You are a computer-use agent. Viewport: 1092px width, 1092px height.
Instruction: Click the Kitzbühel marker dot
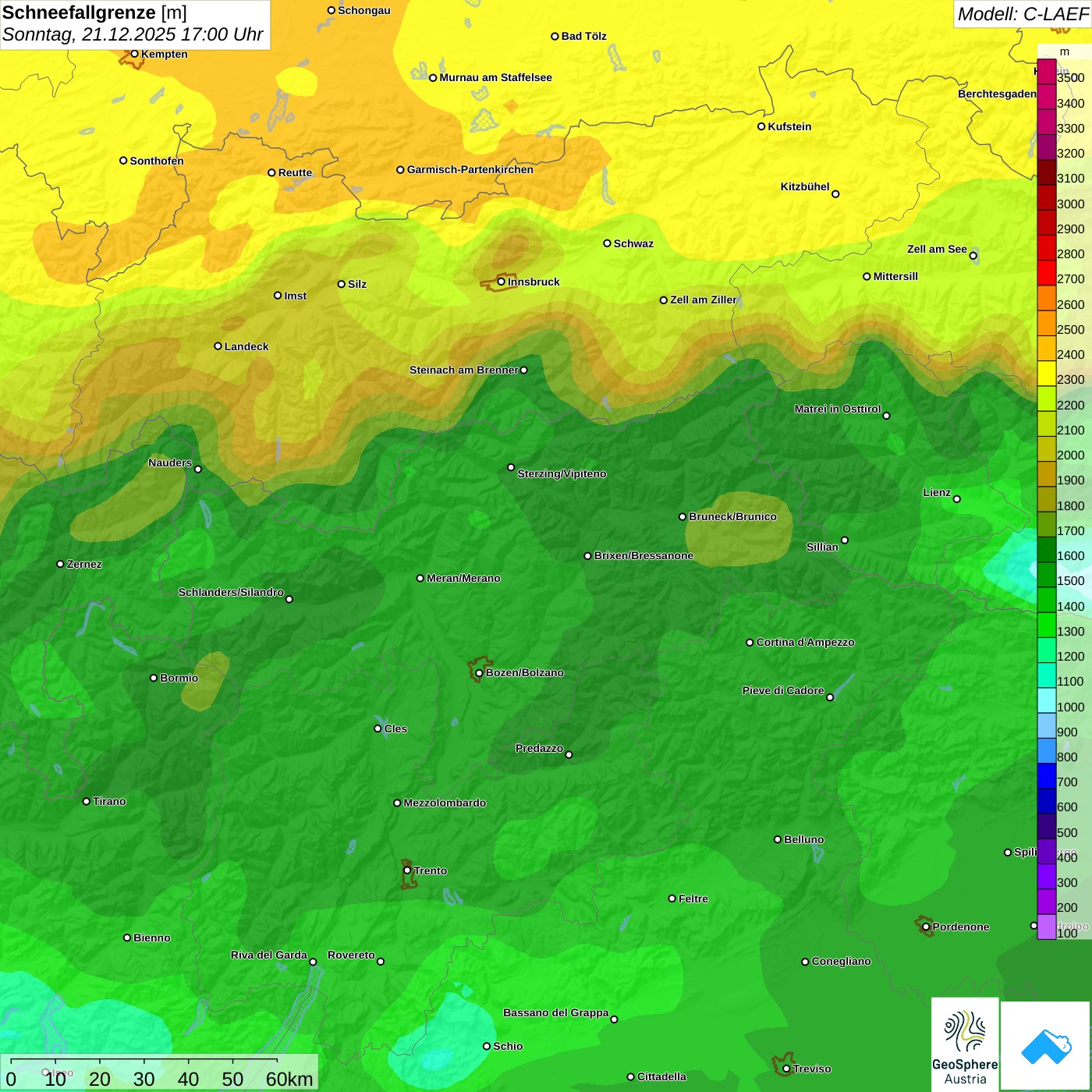[x=835, y=193]
